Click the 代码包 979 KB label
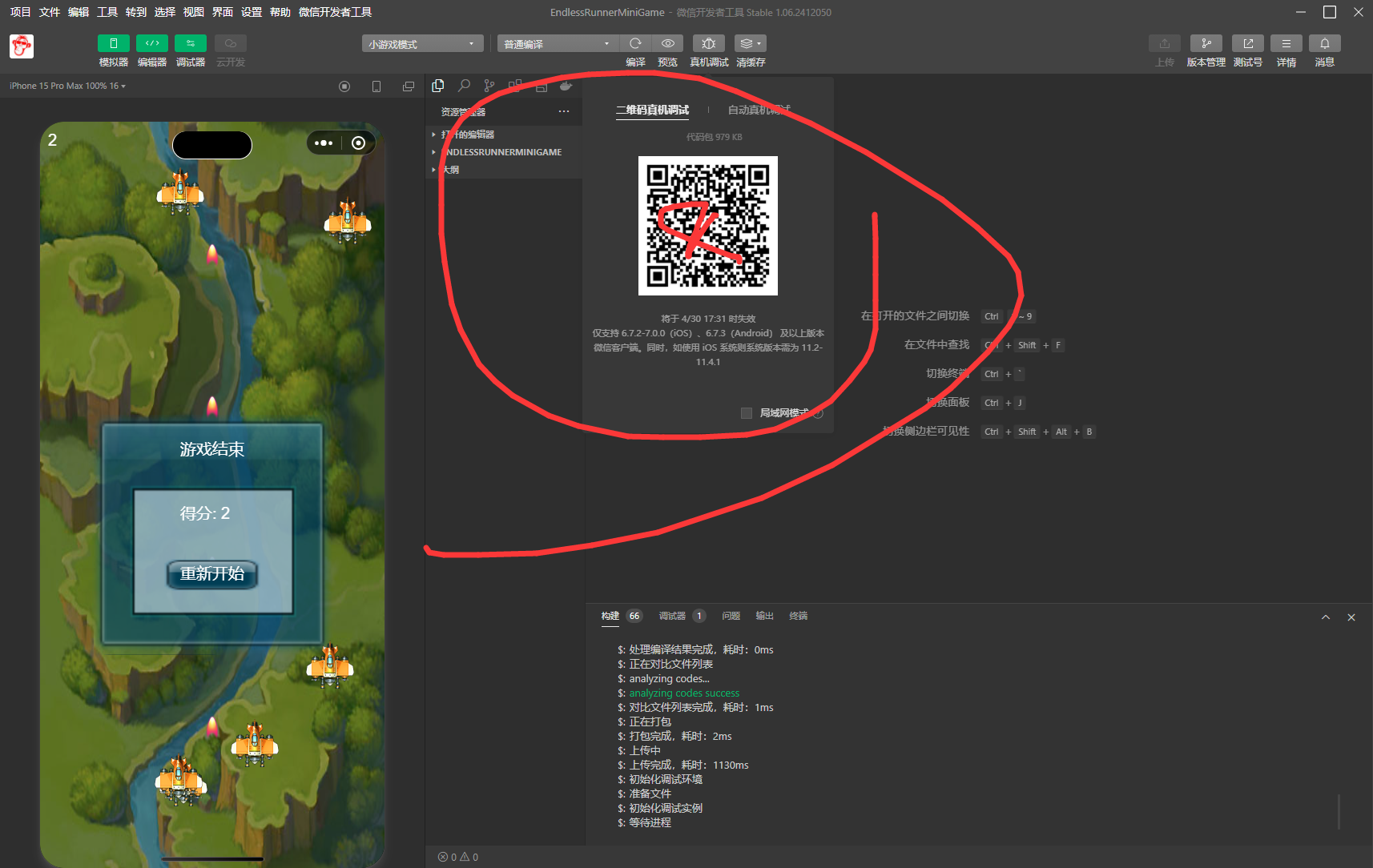The height and width of the screenshot is (868, 1373). click(714, 137)
